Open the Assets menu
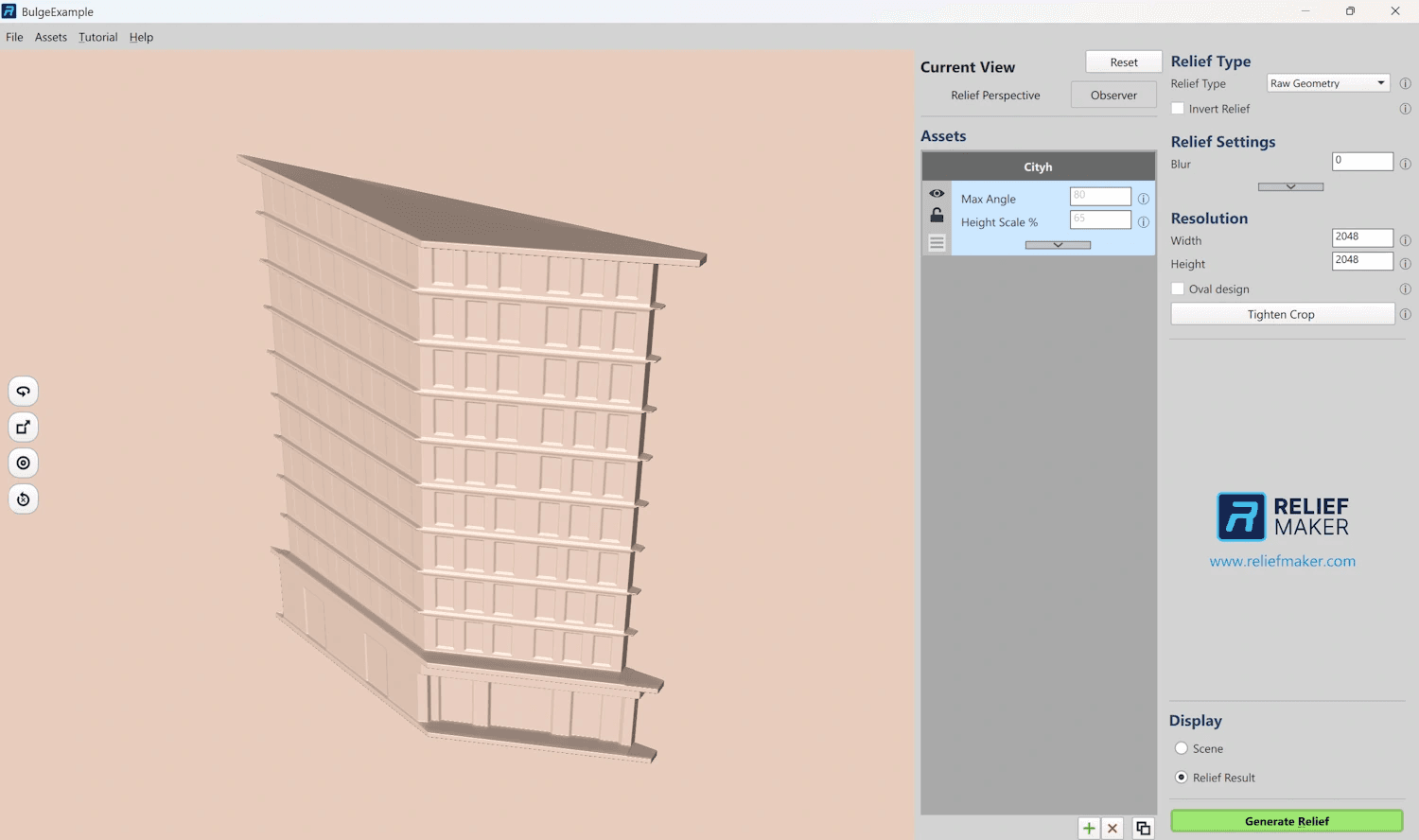The width and height of the screenshot is (1419, 840). (x=50, y=37)
